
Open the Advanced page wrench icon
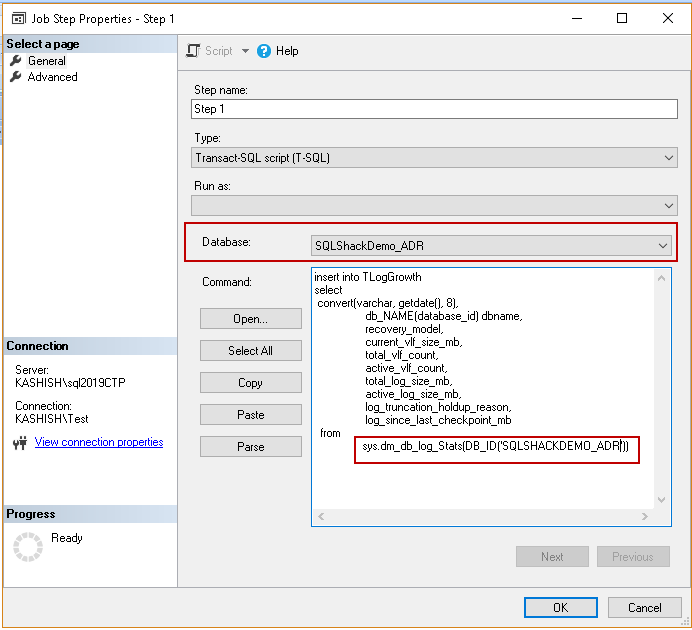tap(15, 77)
